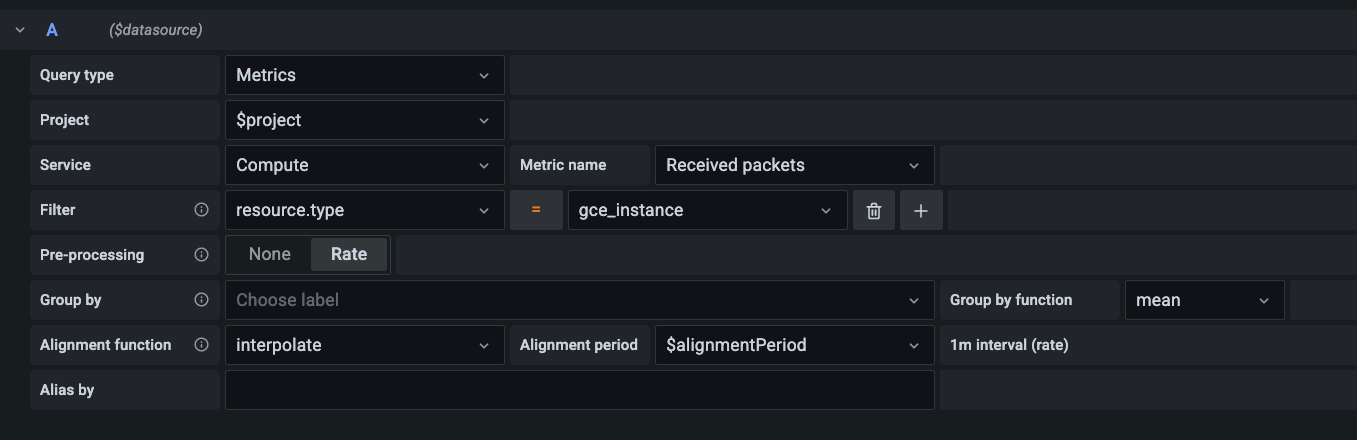
Task: Select None pre-processing option
Action: 269,254
